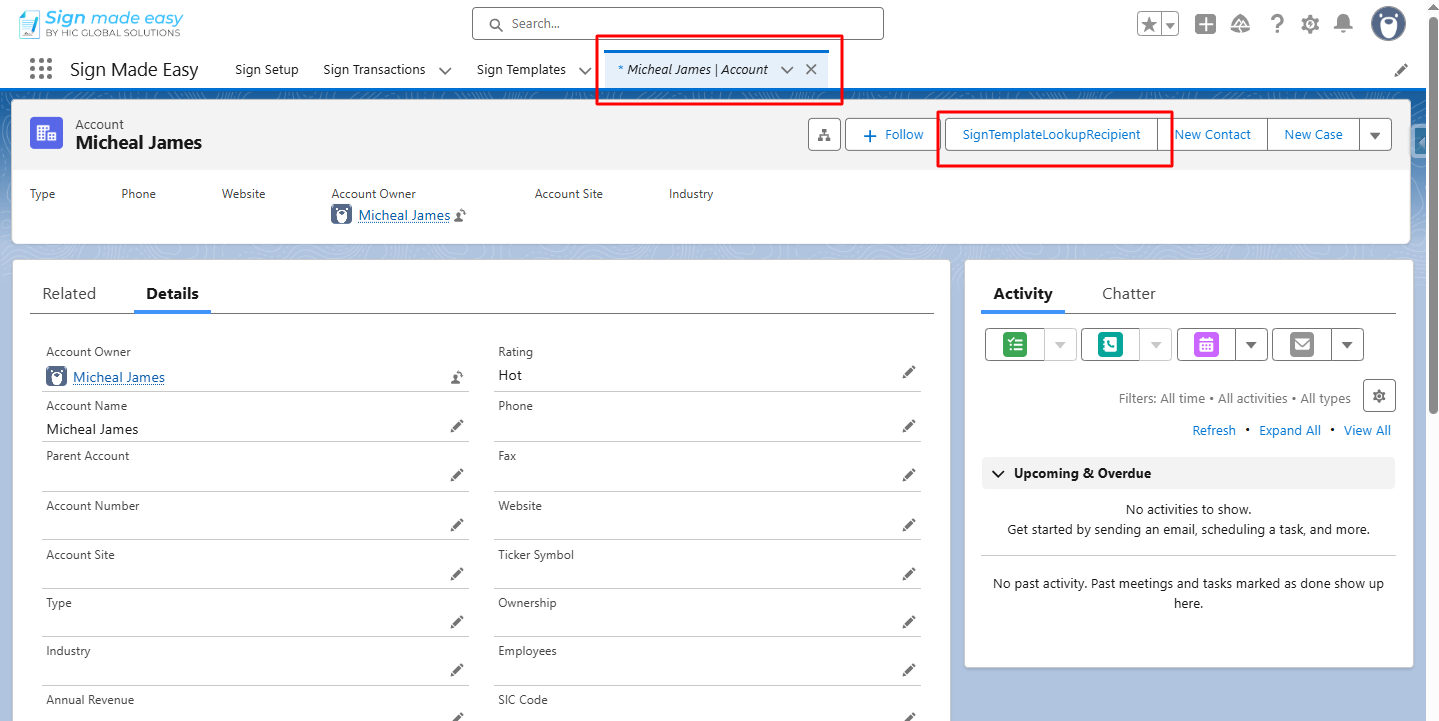Collapse the Upcoming & Overdue section
The image size is (1439, 721).
point(997,473)
